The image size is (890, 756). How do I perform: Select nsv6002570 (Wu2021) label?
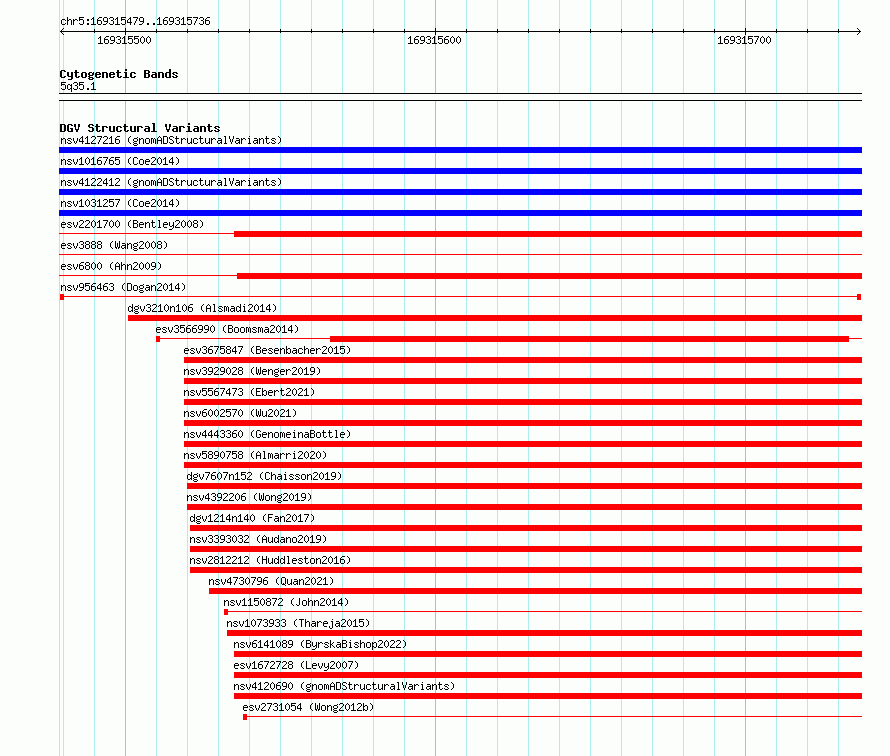click(x=240, y=413)
